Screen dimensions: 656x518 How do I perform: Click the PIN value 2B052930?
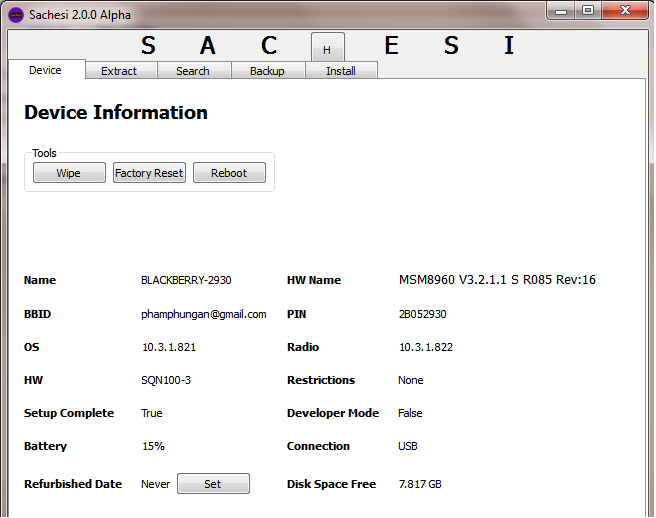click(423, 314)
